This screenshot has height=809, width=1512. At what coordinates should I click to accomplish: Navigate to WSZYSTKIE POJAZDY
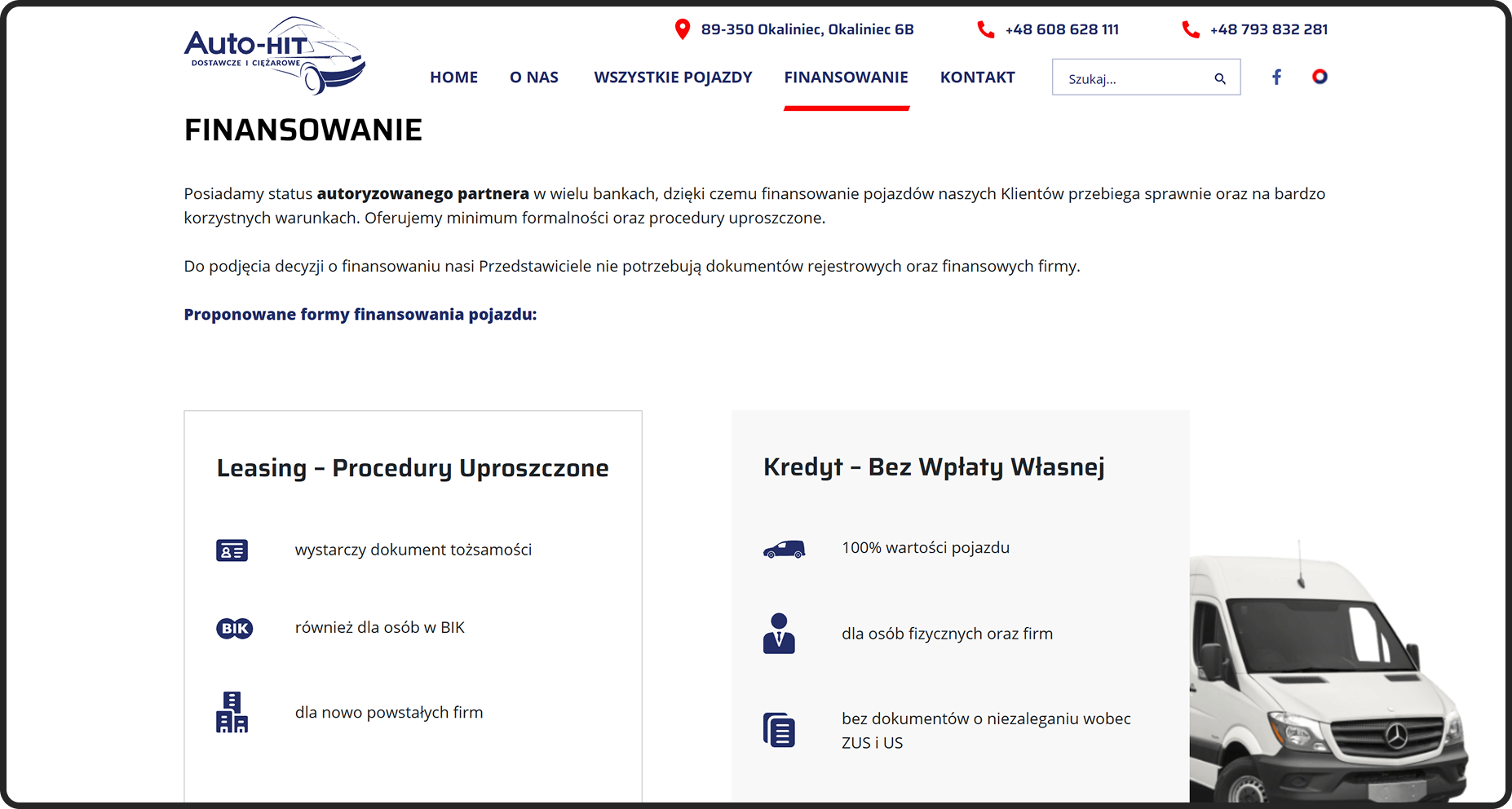(x=673, y=77)
